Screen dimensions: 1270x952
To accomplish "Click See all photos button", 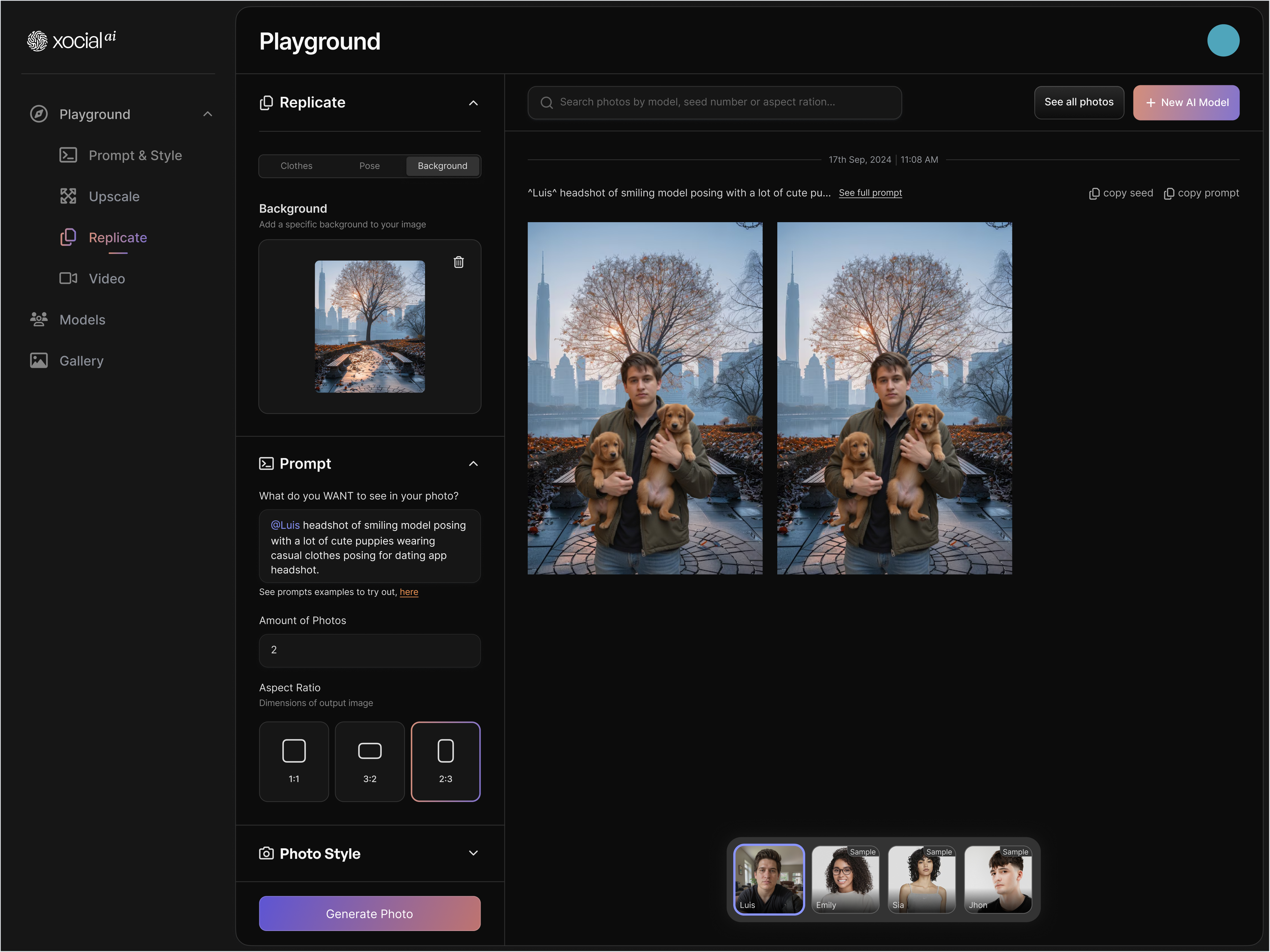I will pos(1079,103).
